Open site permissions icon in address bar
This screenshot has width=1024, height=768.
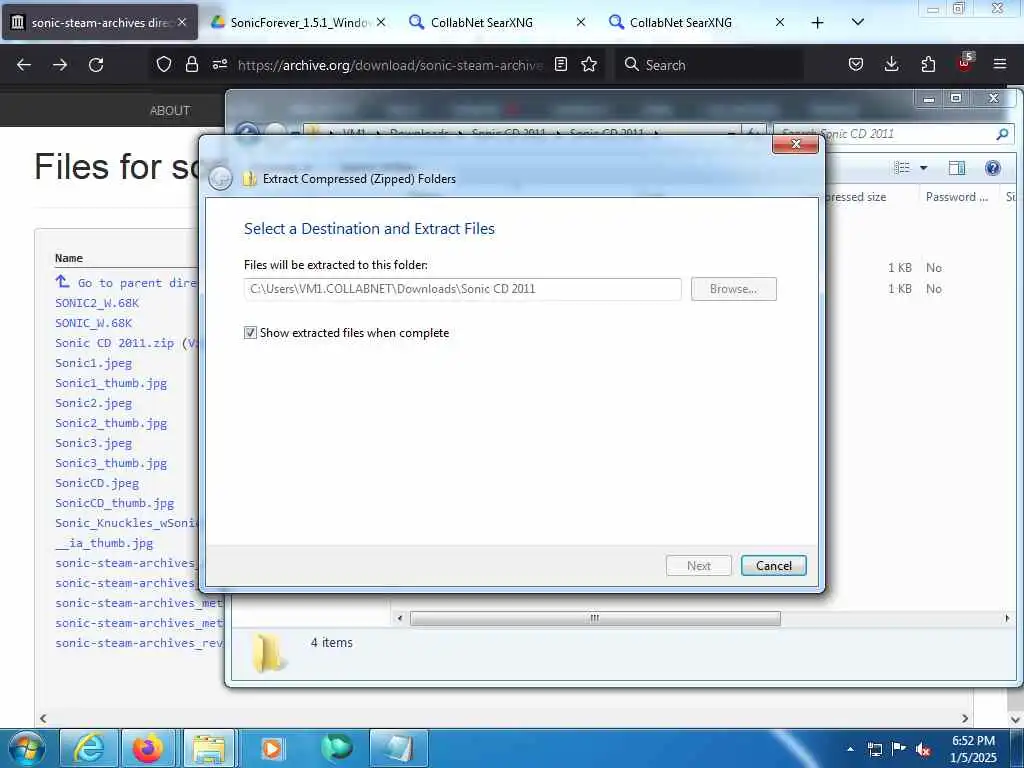[x=219, y=64]
